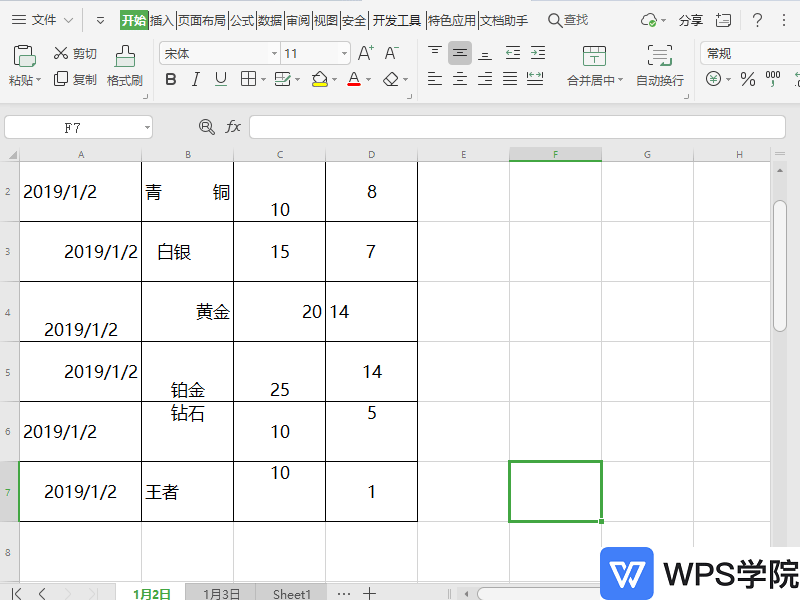The height and width of the screenshot is (600, 800).
Task: Click the Center alignment icon
Action: pyautogui.click(x=458, y=80)
